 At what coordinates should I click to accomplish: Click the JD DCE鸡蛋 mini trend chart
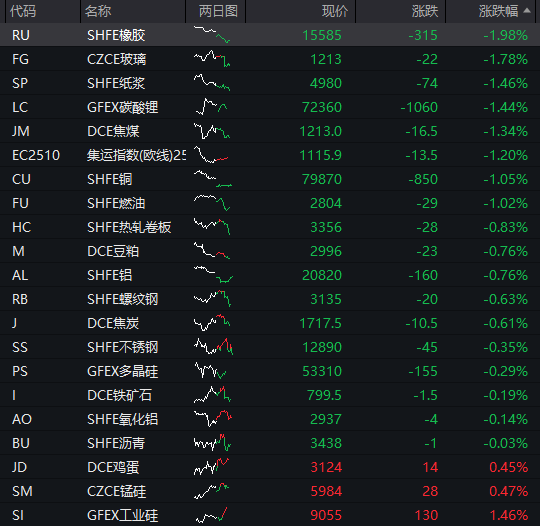[x=211, y=467]
